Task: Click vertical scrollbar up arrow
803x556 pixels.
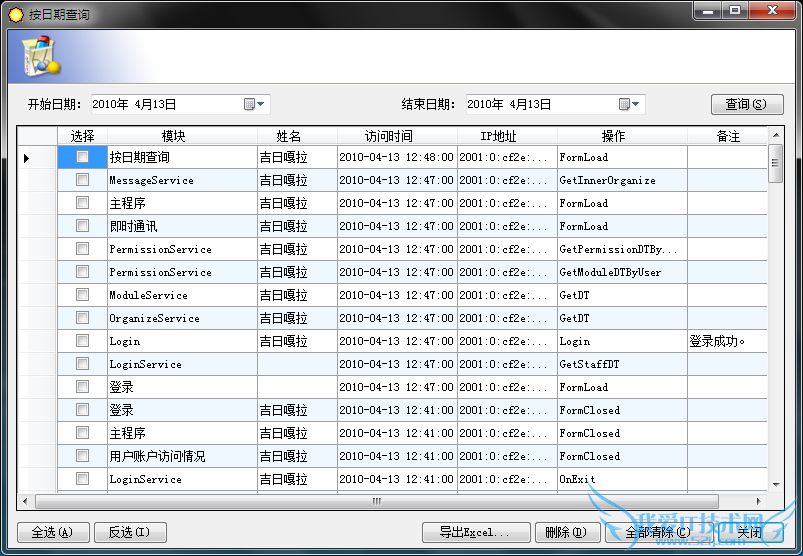Action: click(x=776, y=135)
